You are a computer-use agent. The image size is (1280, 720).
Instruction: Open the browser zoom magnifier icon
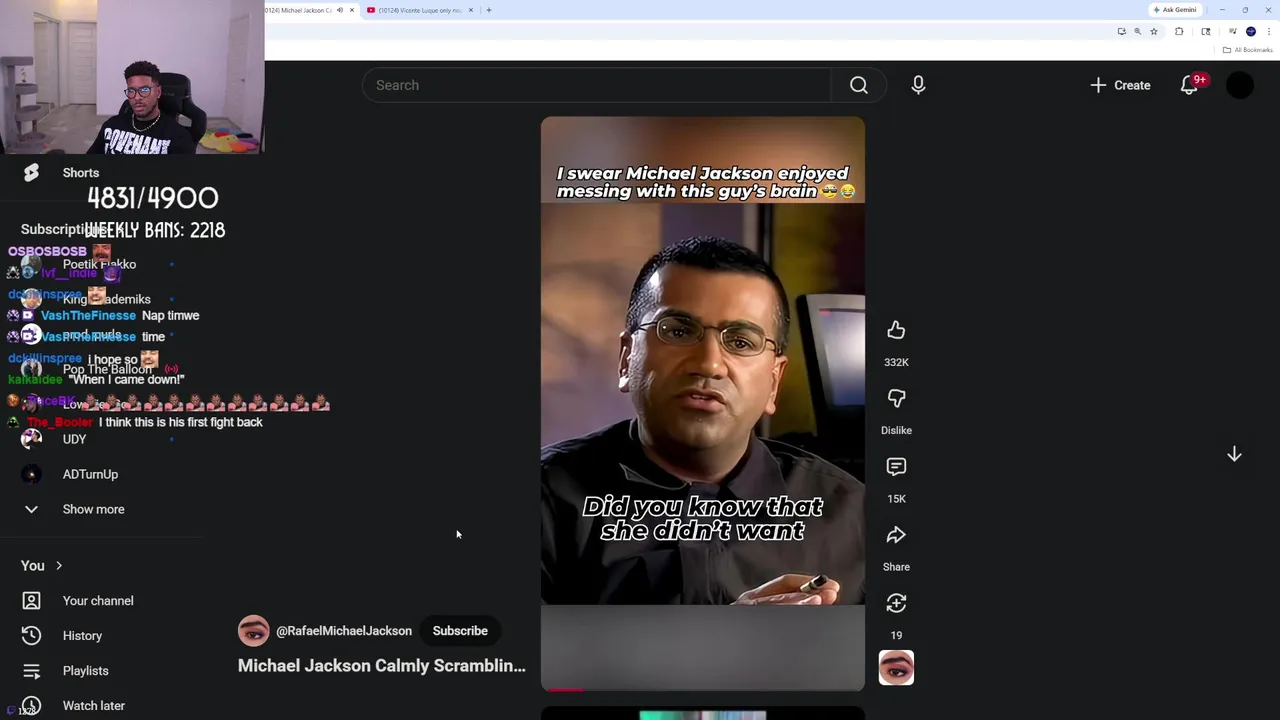(x=1137, y=31)
